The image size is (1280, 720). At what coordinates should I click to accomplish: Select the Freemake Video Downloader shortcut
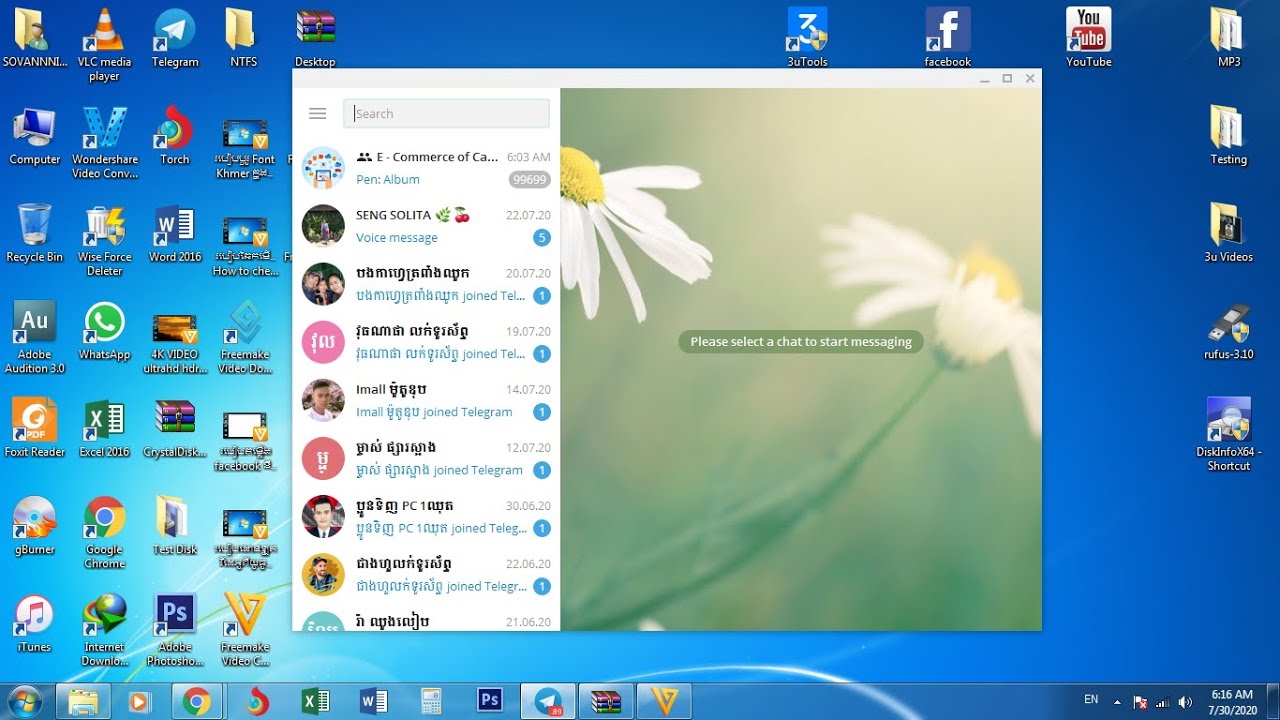click(x=245, y=337)
